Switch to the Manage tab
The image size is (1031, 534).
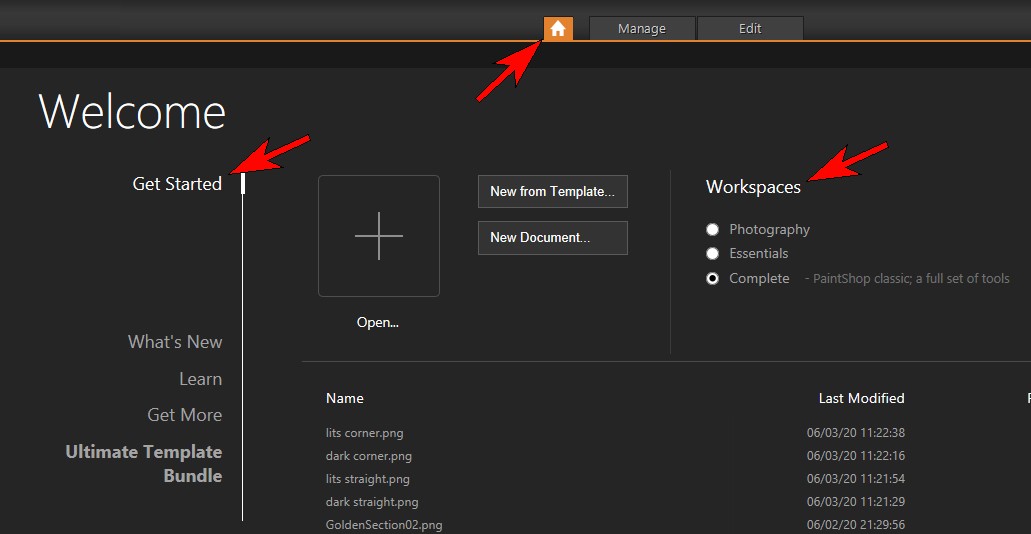pos(642,29)
